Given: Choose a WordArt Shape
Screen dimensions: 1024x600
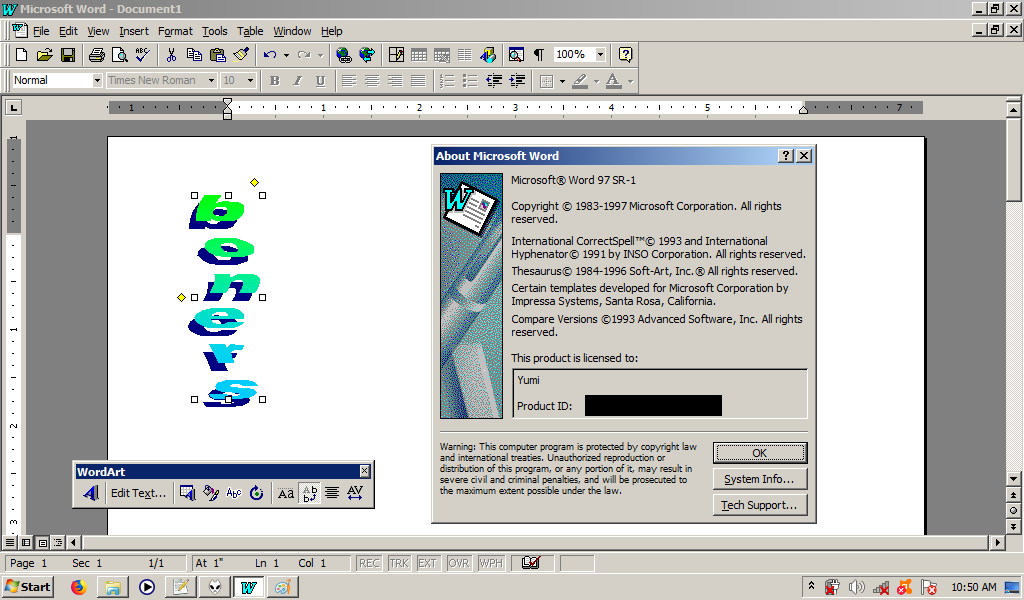Looking at the screenshot, I should pyautogui.click(x=233, y=493).
